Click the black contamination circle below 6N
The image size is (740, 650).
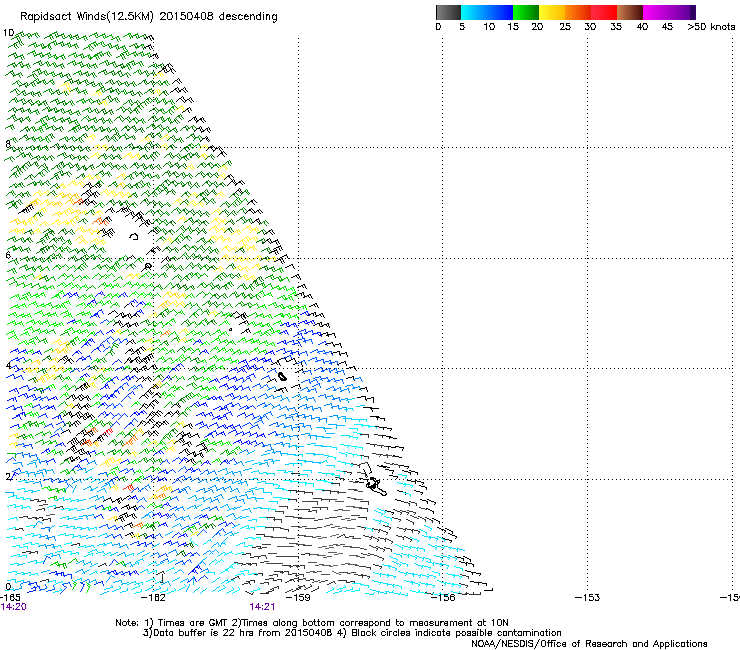pyautogui.click(x=148, y=266)
